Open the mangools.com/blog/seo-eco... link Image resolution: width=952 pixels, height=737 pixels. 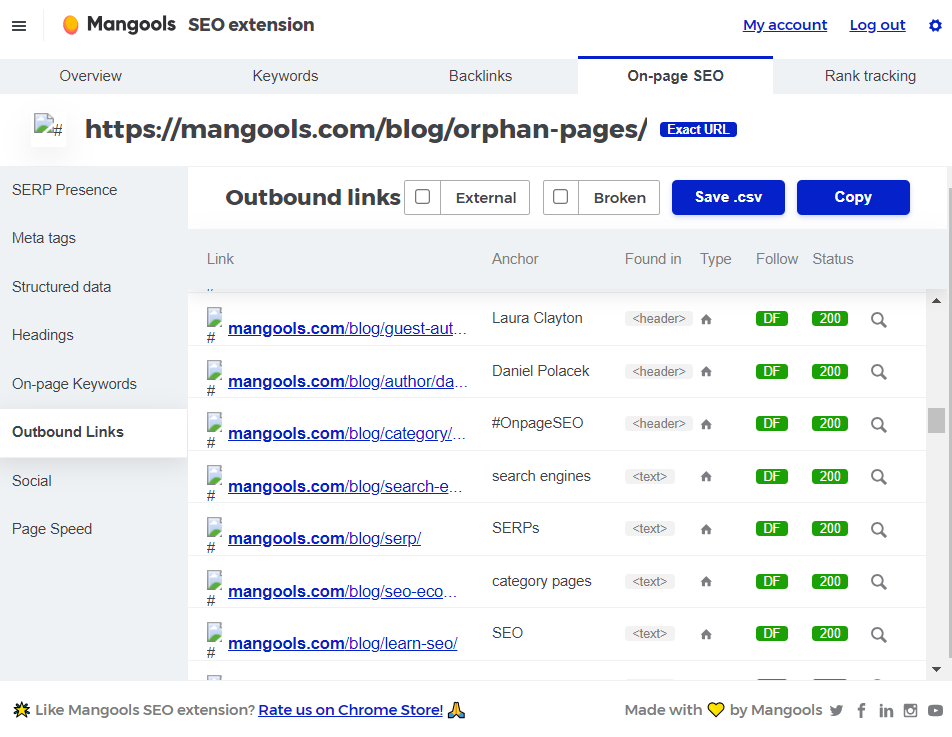pos(342,591)
